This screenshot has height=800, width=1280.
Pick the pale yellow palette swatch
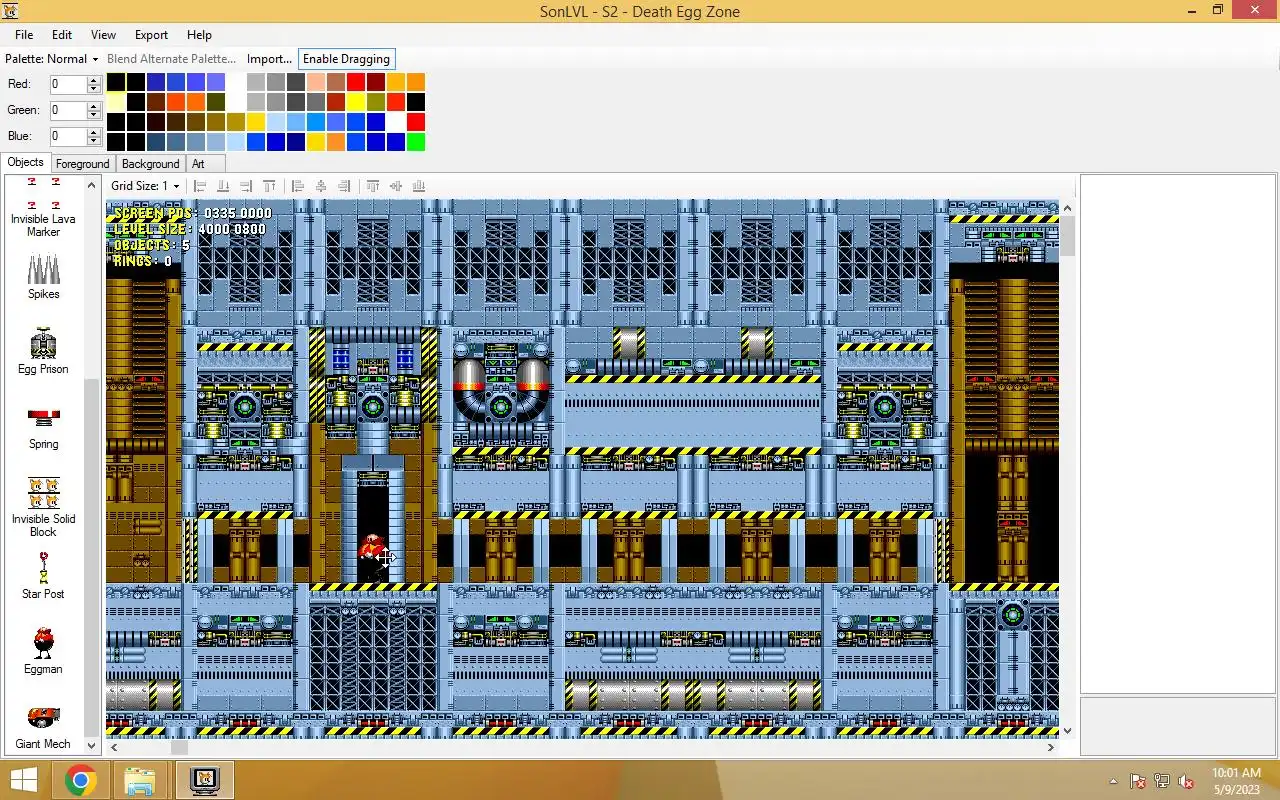pyautogui.click(x=116, y=102)
